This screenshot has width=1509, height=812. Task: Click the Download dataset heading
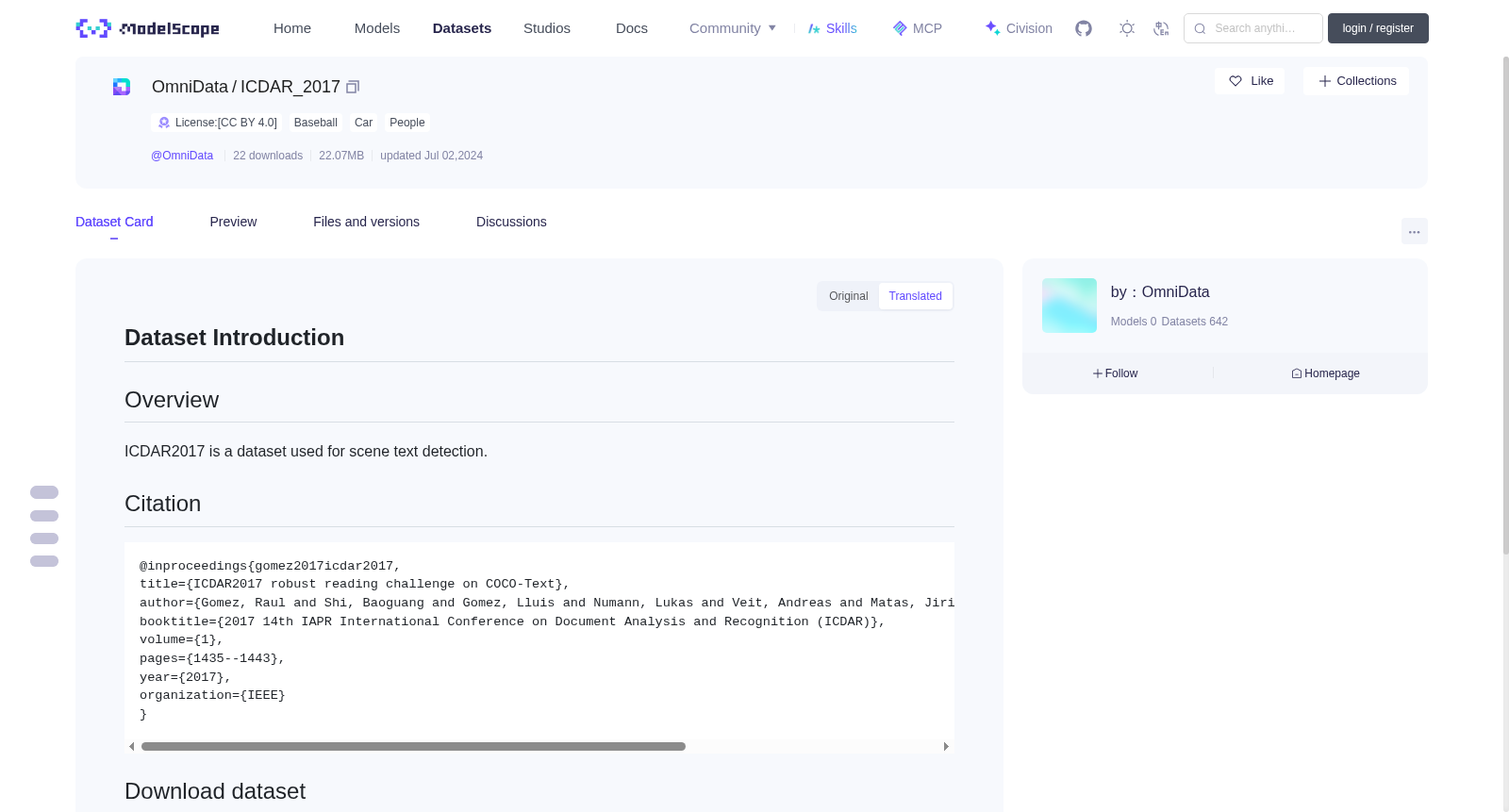pos(215,791)
